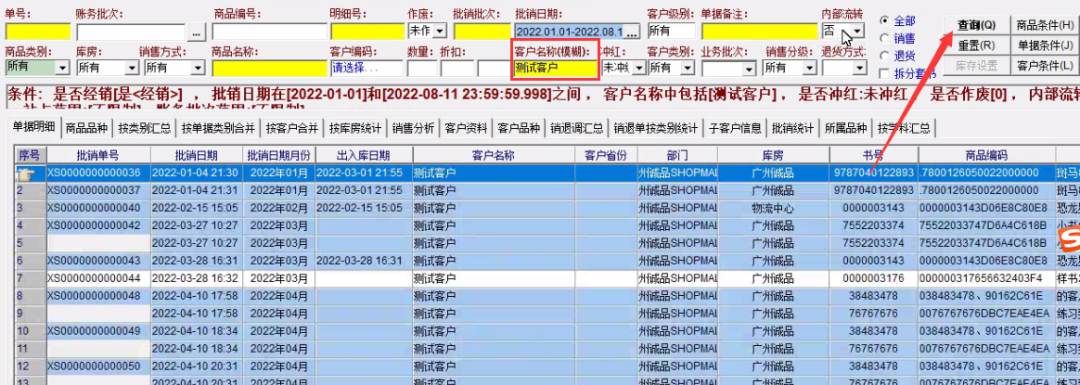Select the 退货 radio button
The width and height of the screenshot is (1080, 385).
(x=884, y=56)
